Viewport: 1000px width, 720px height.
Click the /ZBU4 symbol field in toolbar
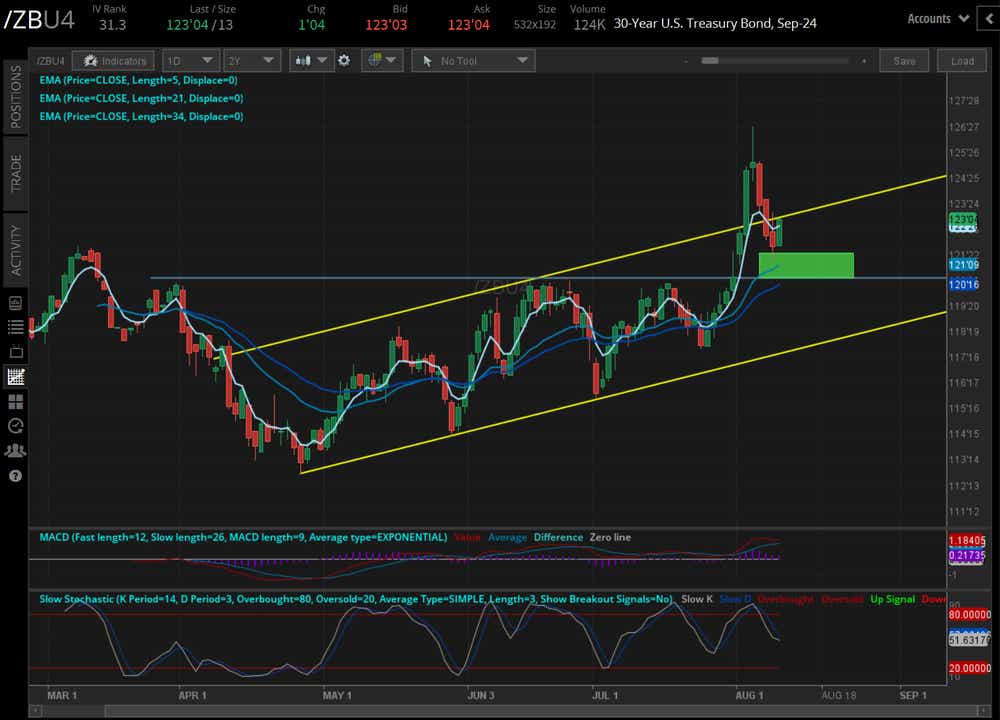tap(50, 61)
